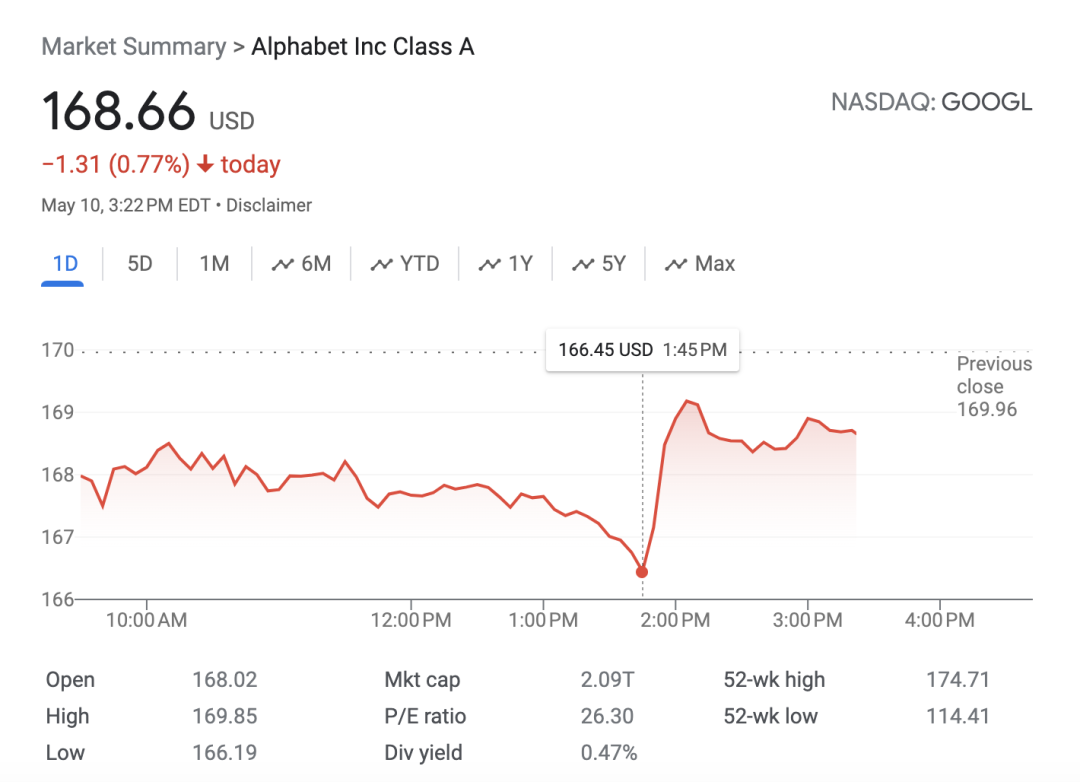Click the red down arrow near today
Viewport: 1080px width, 782px height.
[x=205, y=165]
